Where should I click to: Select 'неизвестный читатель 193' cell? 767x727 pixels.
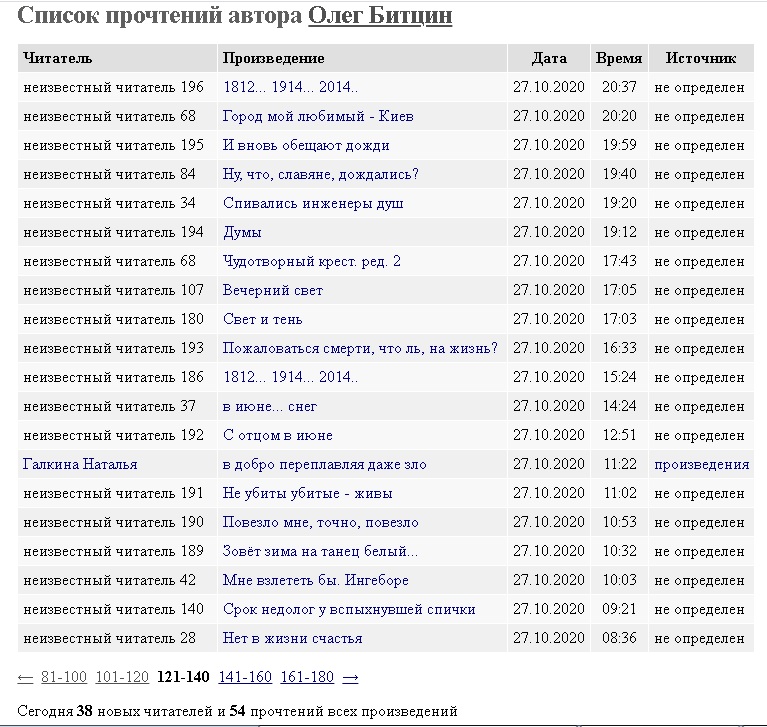117,348
